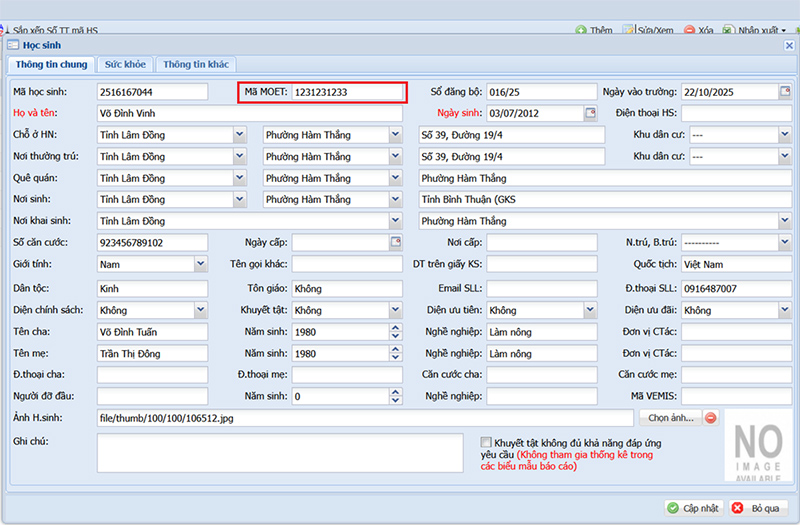This screenshot has width=800, height=525.
Task: Open the Thông tin khác tab
Action: click(196, 64)
